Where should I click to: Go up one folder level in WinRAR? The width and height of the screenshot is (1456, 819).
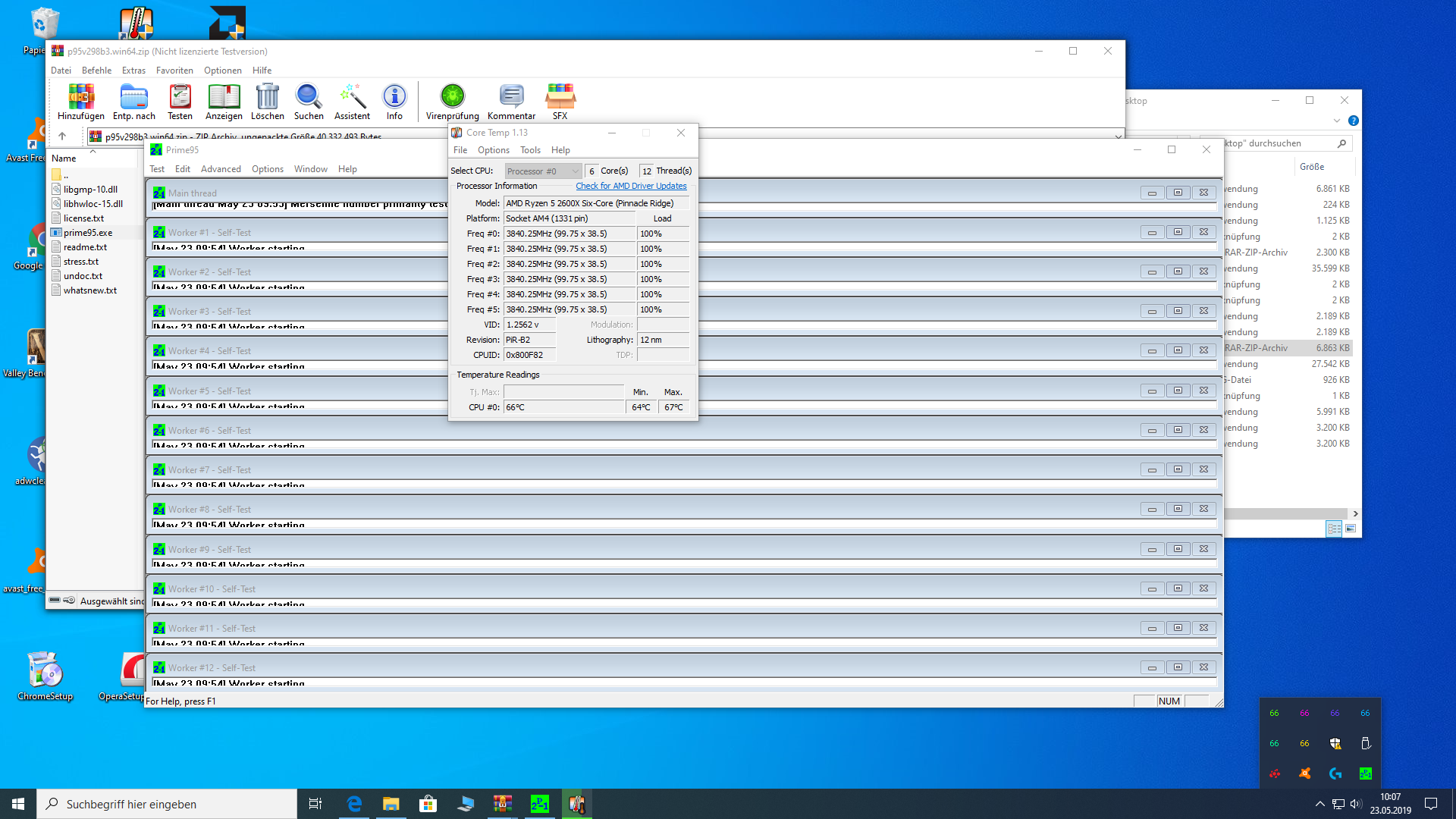coord(62,136)
